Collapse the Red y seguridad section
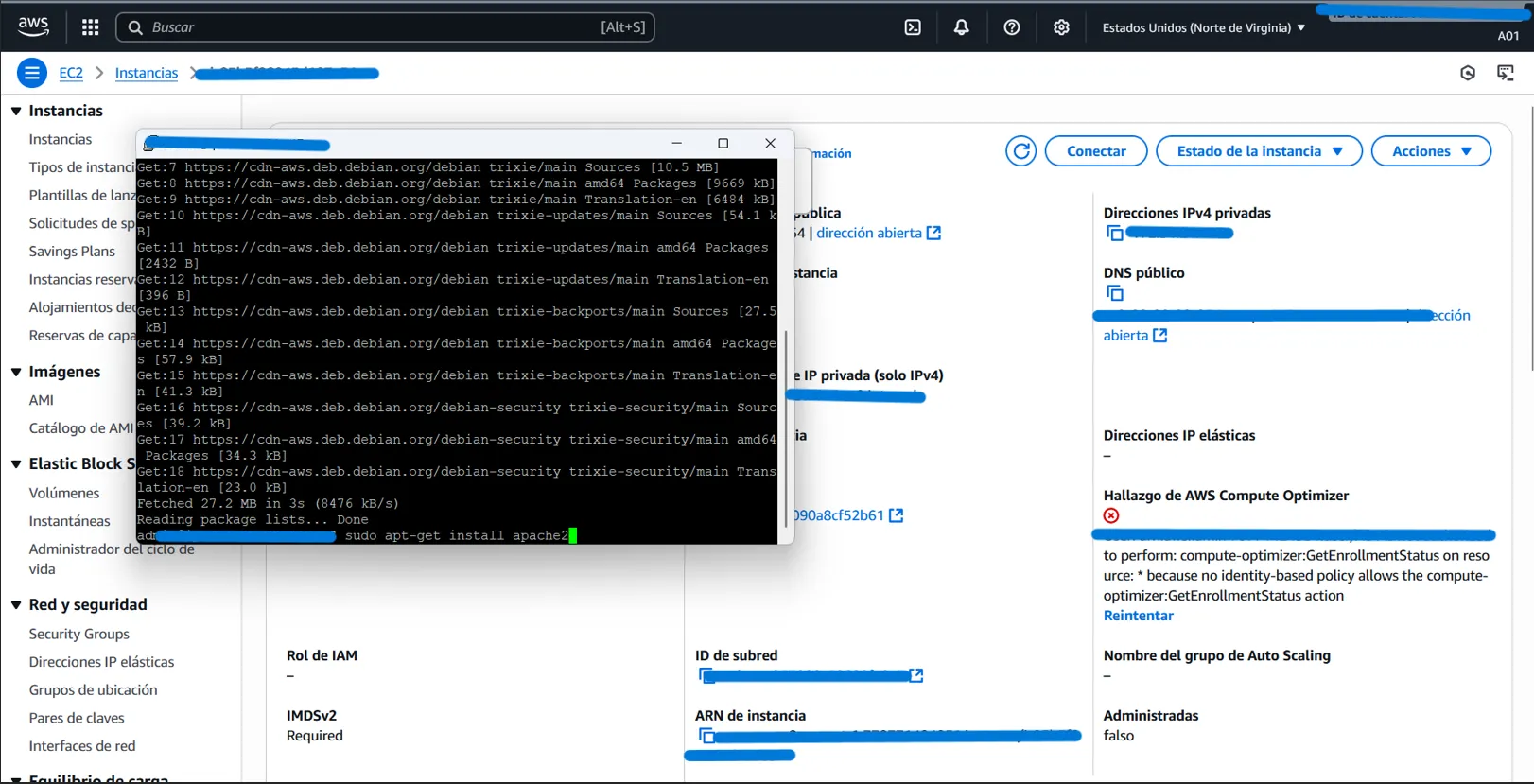This screenshot has width=1534, height=784. coord(16,605)
